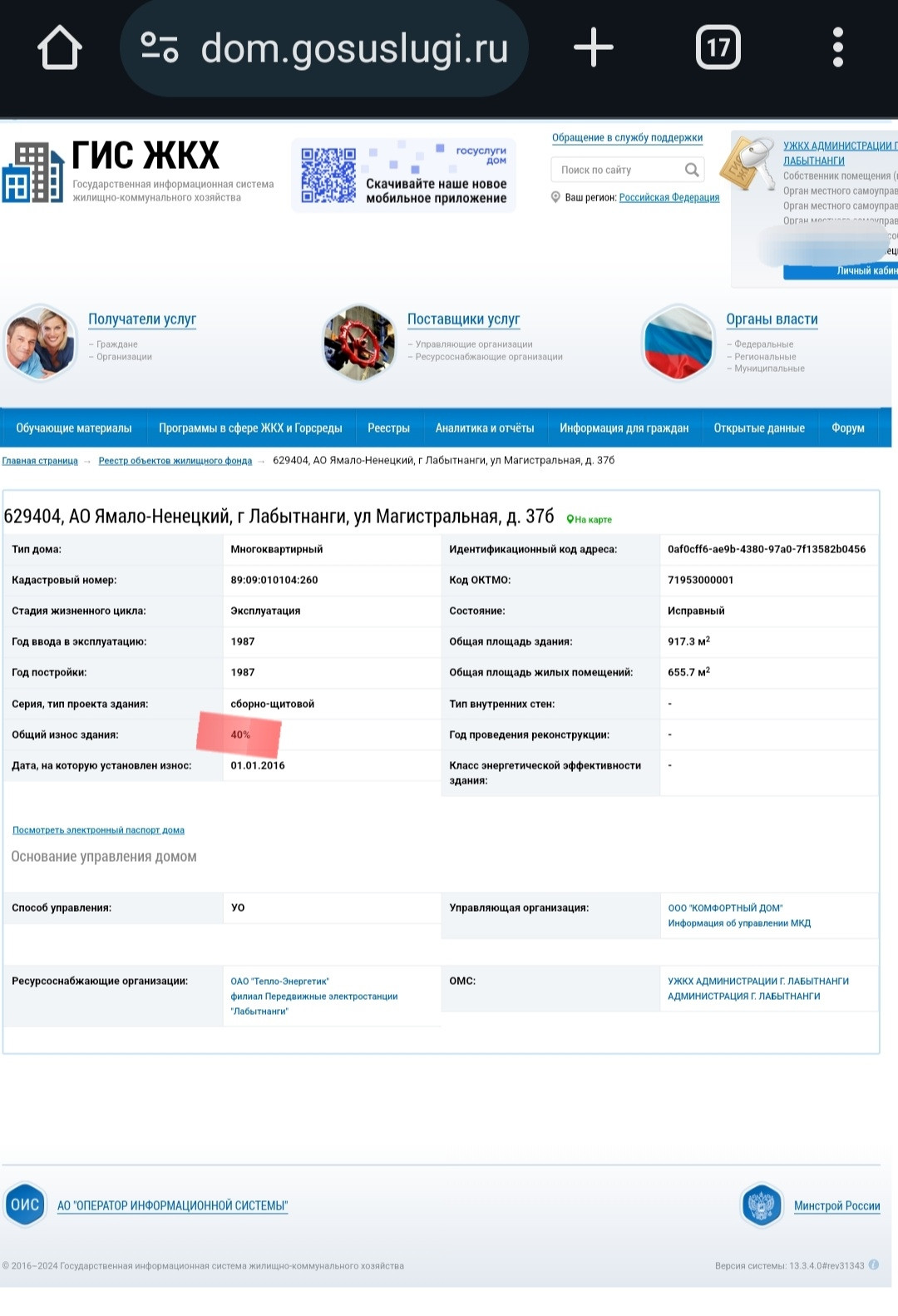
Task: Open ООО "КОМФОРТНЫЙ ДОМ" organization link
Action: tap(725, 908)
